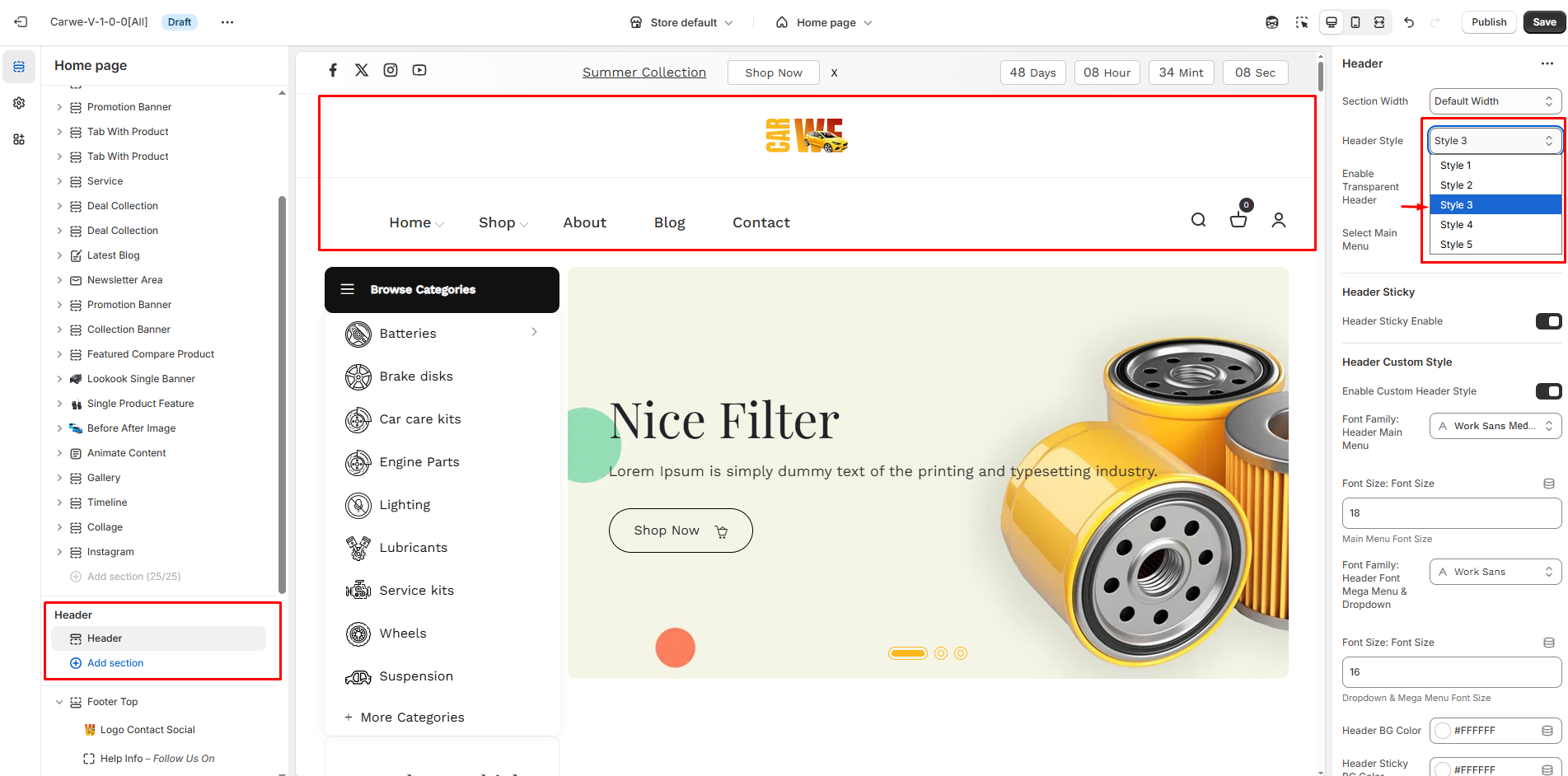
Task: Click the search magnifier in store header
Action: tap(1199, 220)
